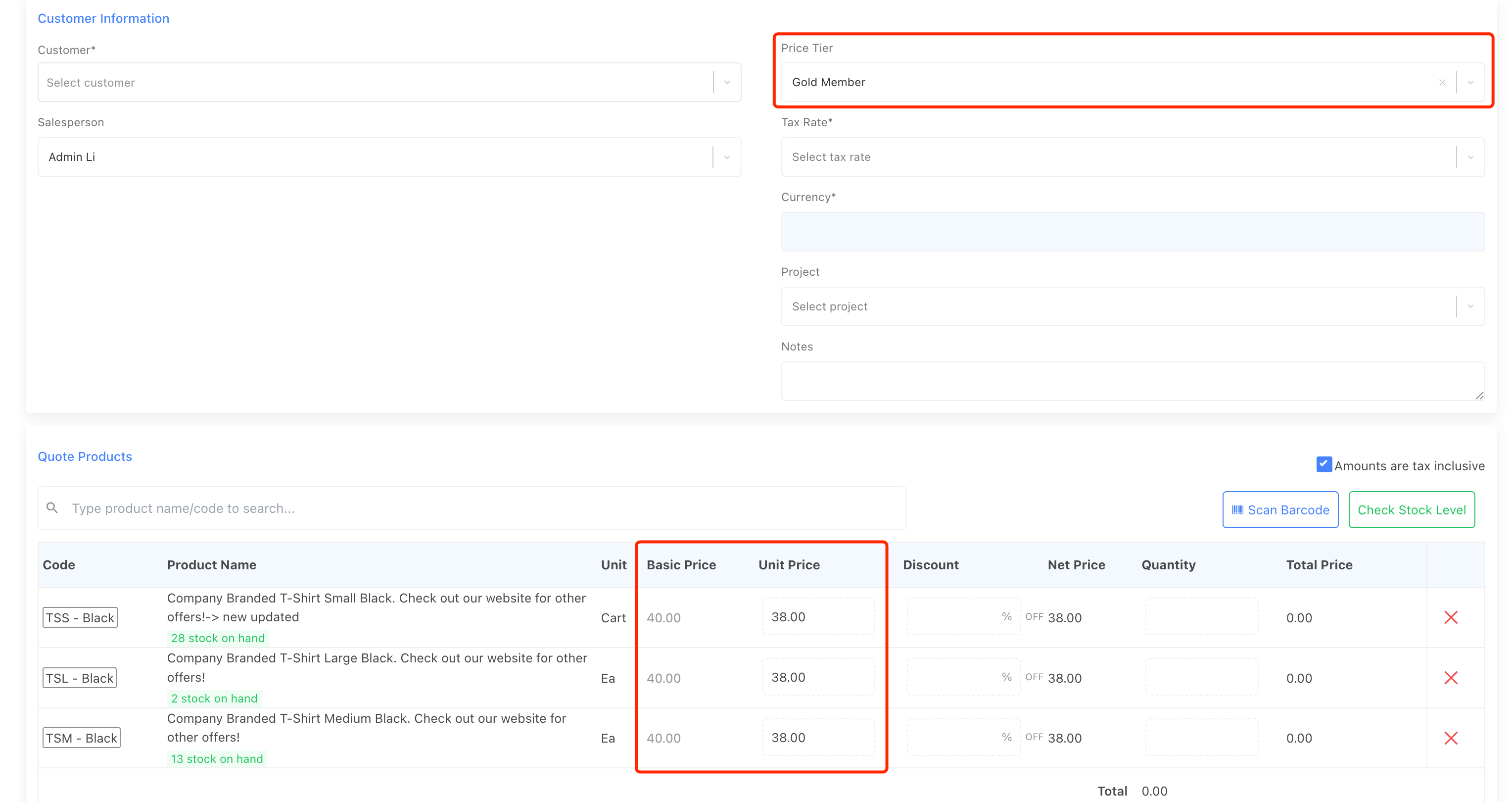
Task: Delete the TSL - Black product row
Action: [x=1450, y=678]
